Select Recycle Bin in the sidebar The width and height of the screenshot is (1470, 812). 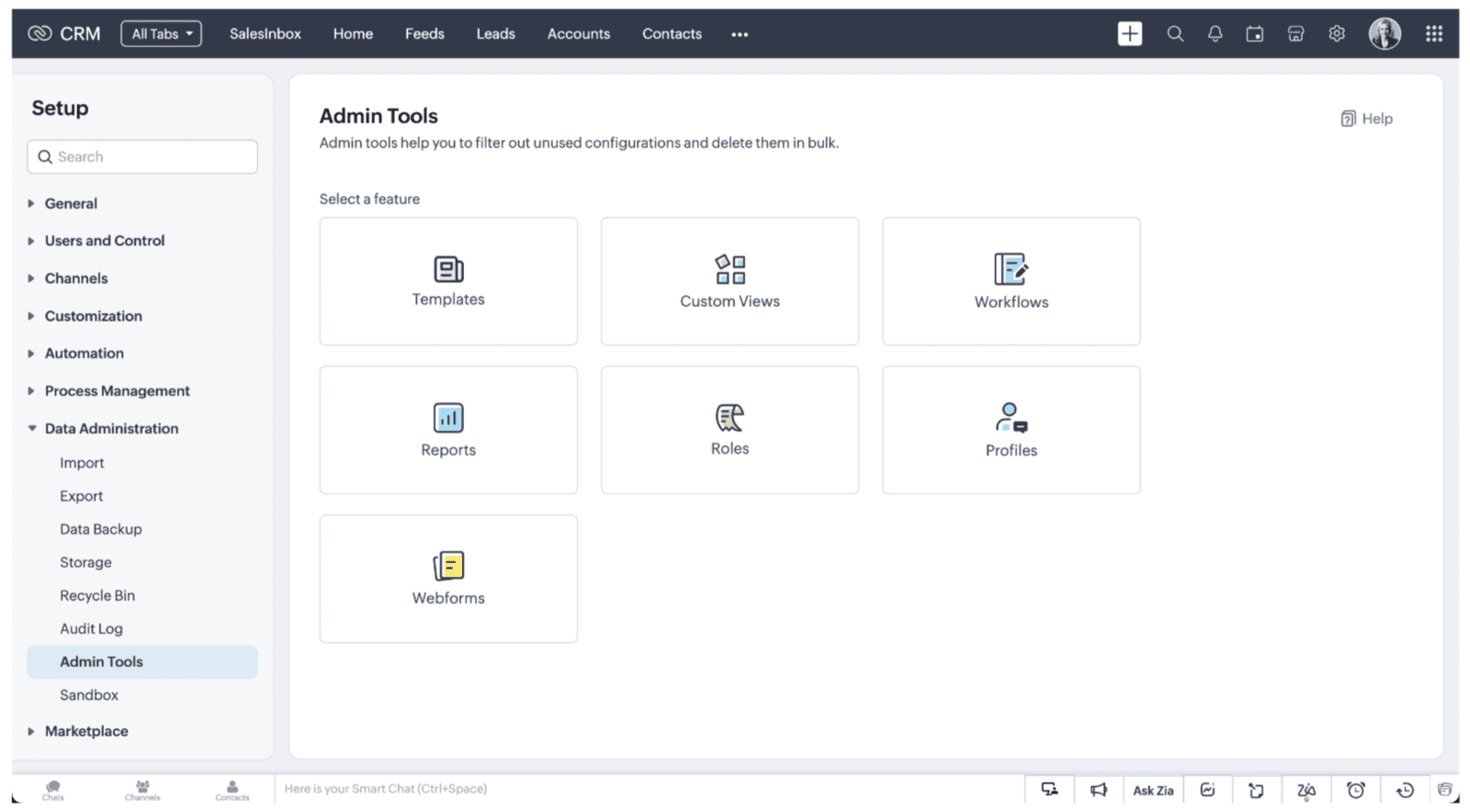[97, 595]
